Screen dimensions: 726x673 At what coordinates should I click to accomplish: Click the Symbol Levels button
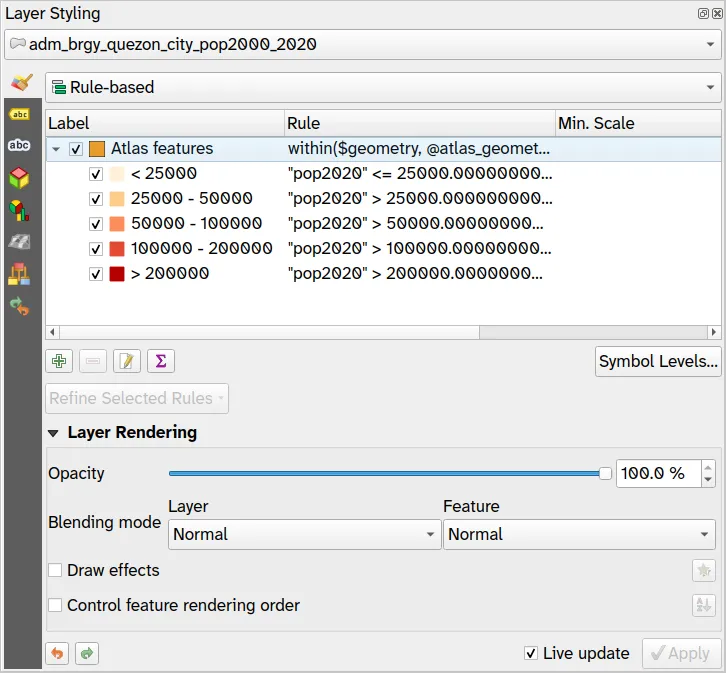[x=657, y=361]
